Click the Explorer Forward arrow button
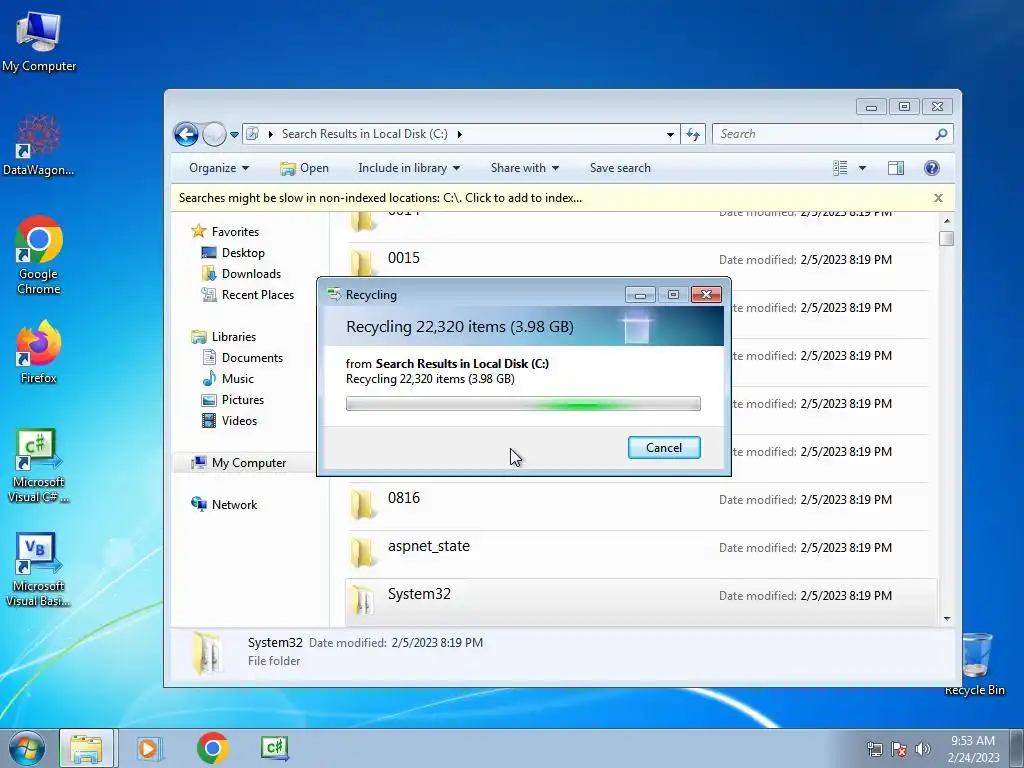1024x768 pixels. pyautogui.click(x=214, y=135)
